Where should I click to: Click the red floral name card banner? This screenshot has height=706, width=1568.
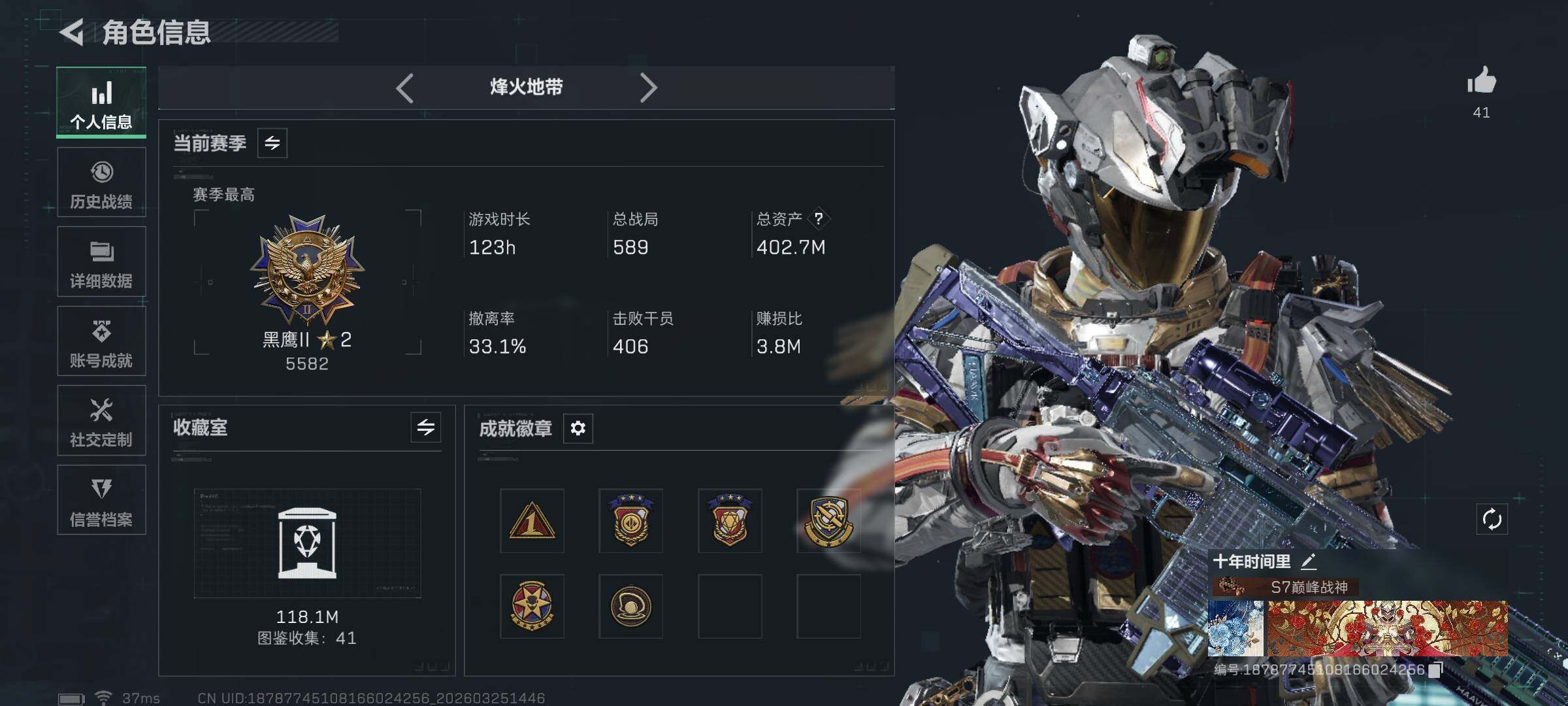[x=1387, y=628]
